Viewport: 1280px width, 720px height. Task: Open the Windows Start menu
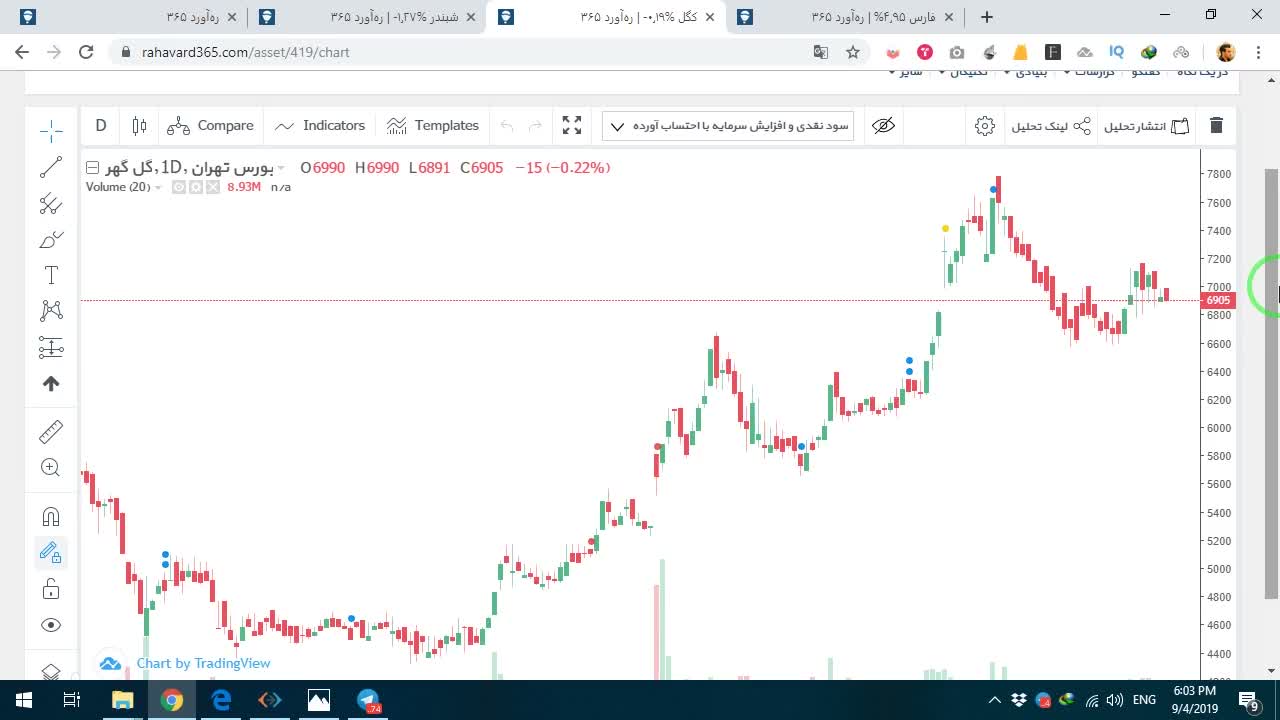23,700
